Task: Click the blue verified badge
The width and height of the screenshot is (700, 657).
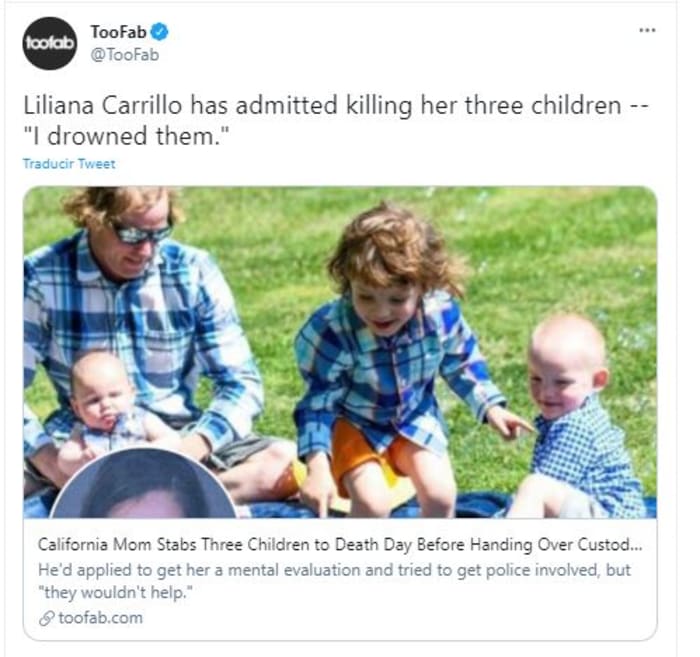Action: tap(160, 32)
